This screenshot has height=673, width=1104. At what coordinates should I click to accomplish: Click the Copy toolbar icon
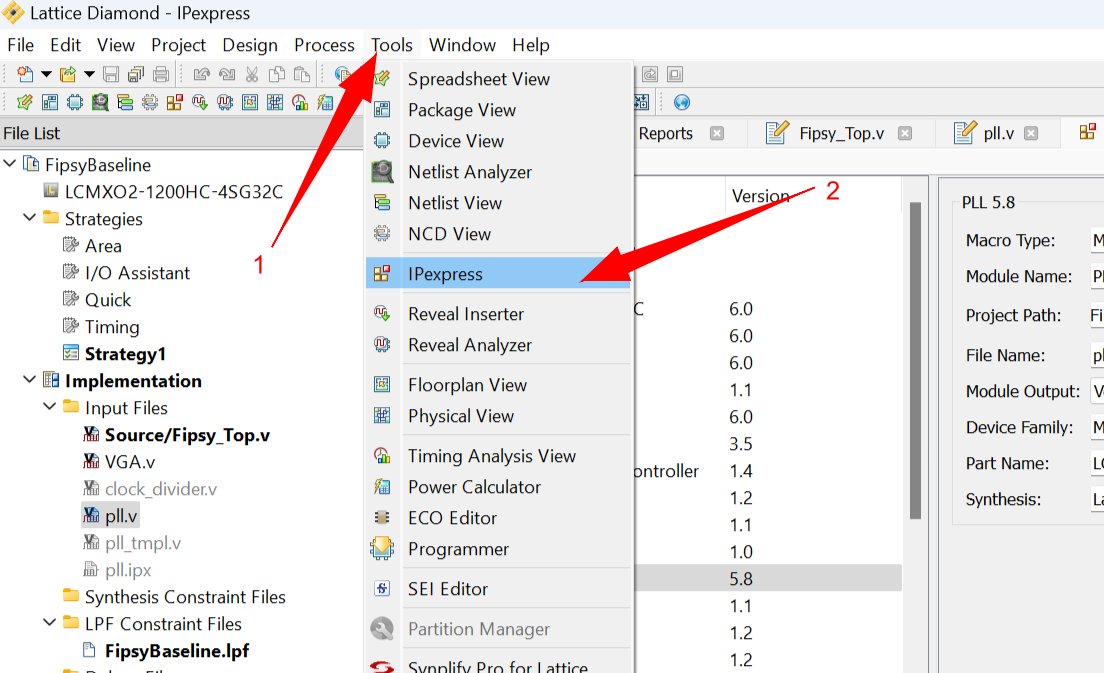pos(277,74)
